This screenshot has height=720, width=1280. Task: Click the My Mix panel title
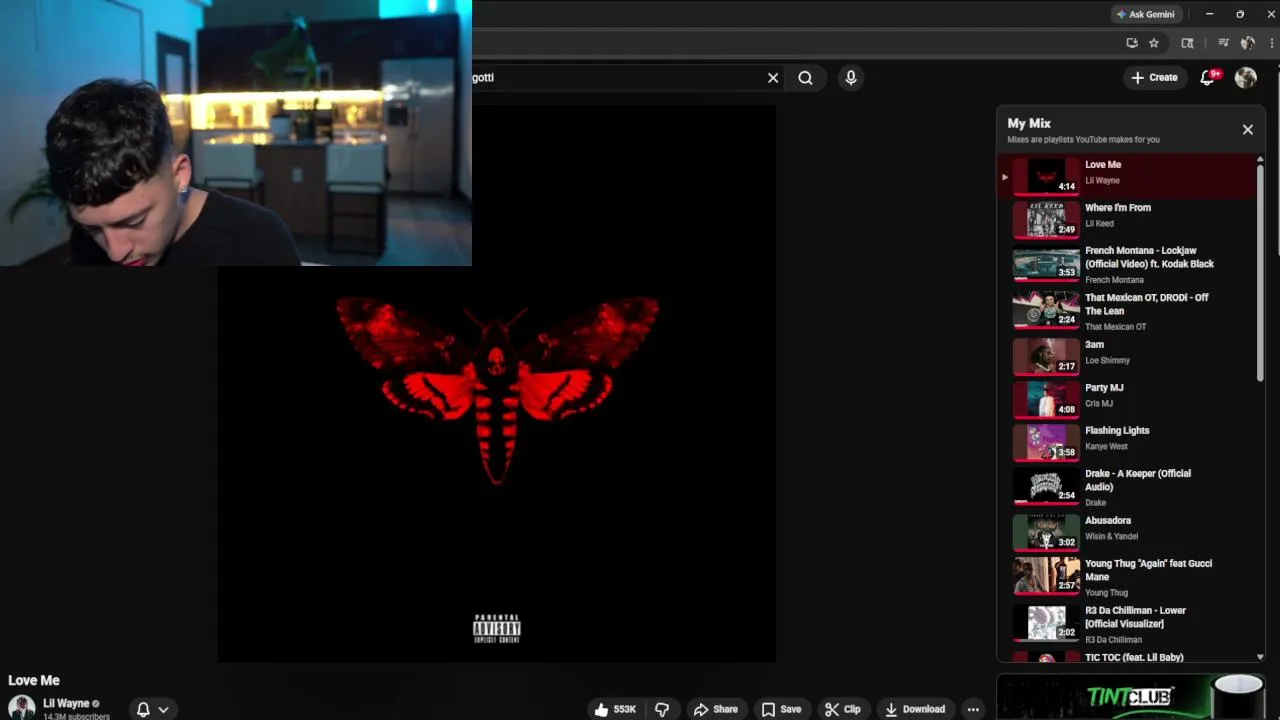coord(1029,123)
